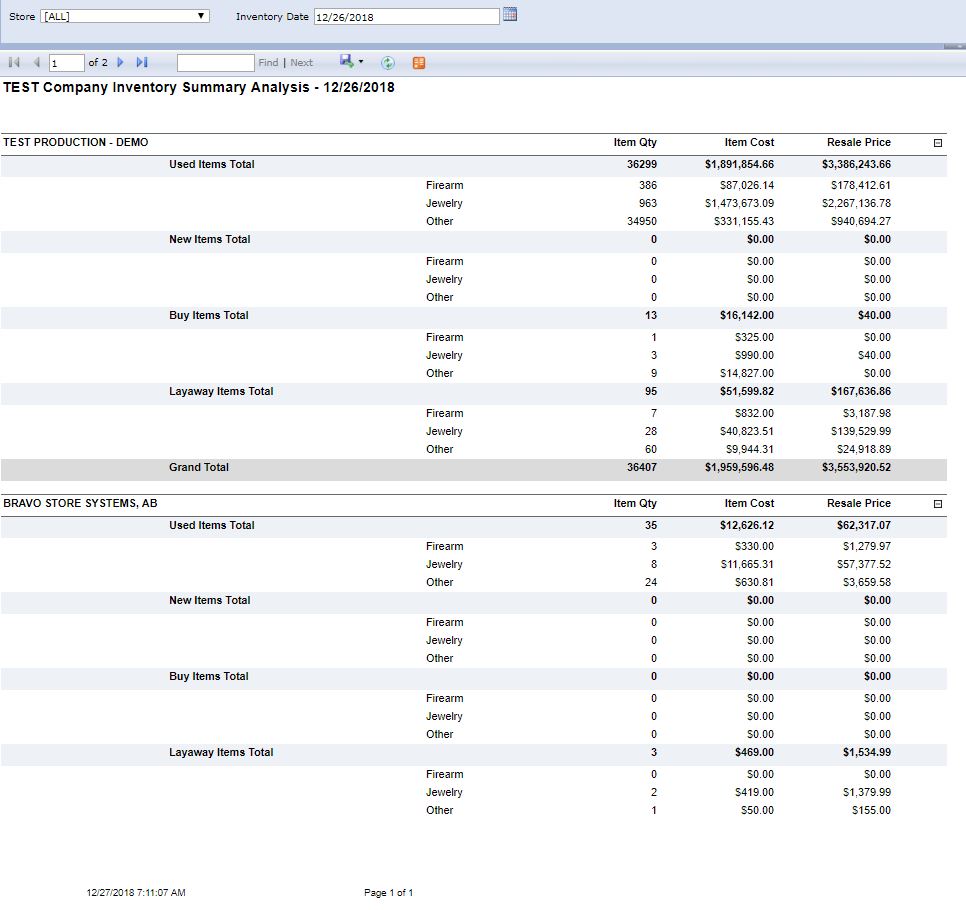
Task: Open the export save icon
Action: pyautogui.click(x=347, y=61)
